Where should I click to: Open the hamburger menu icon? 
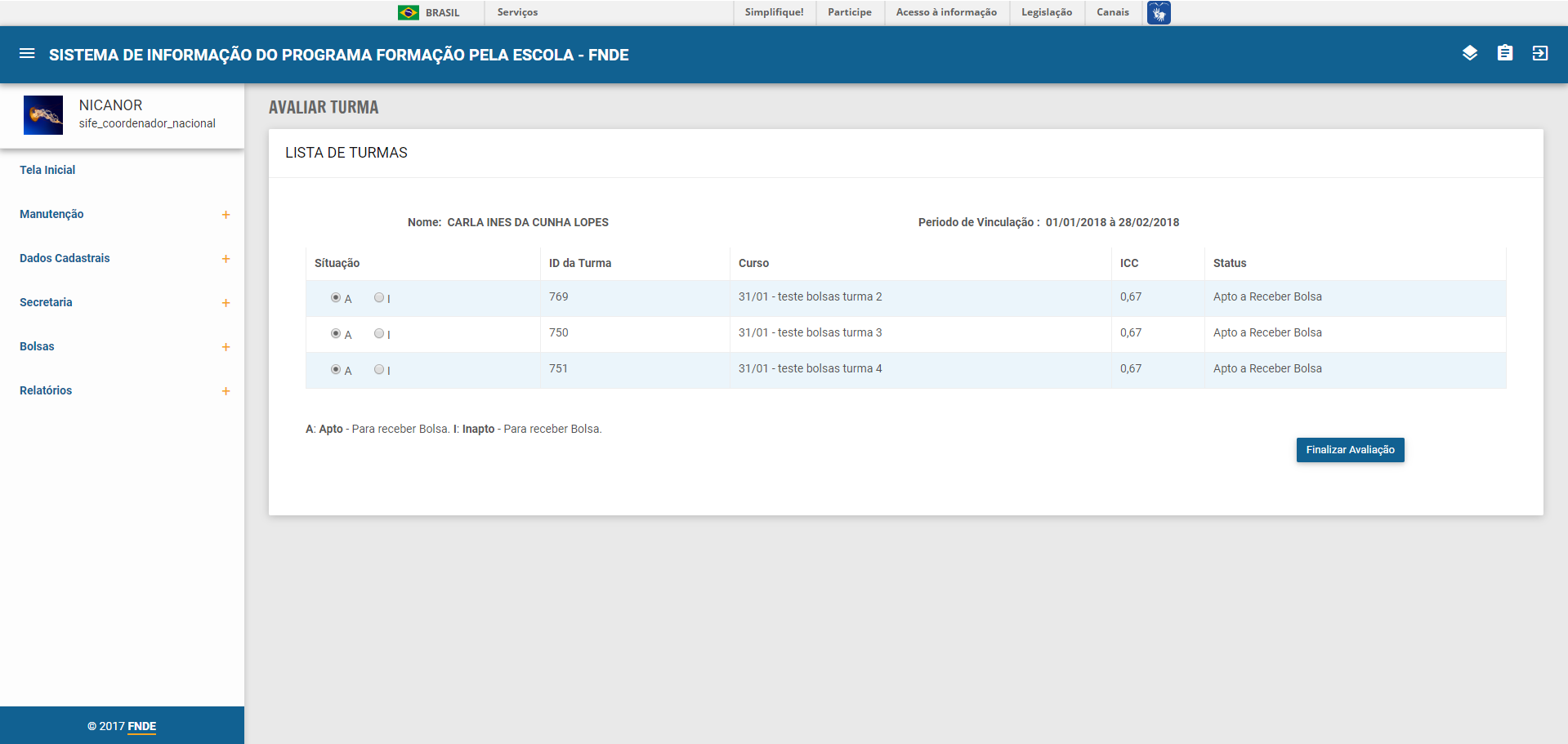(27, 54)
